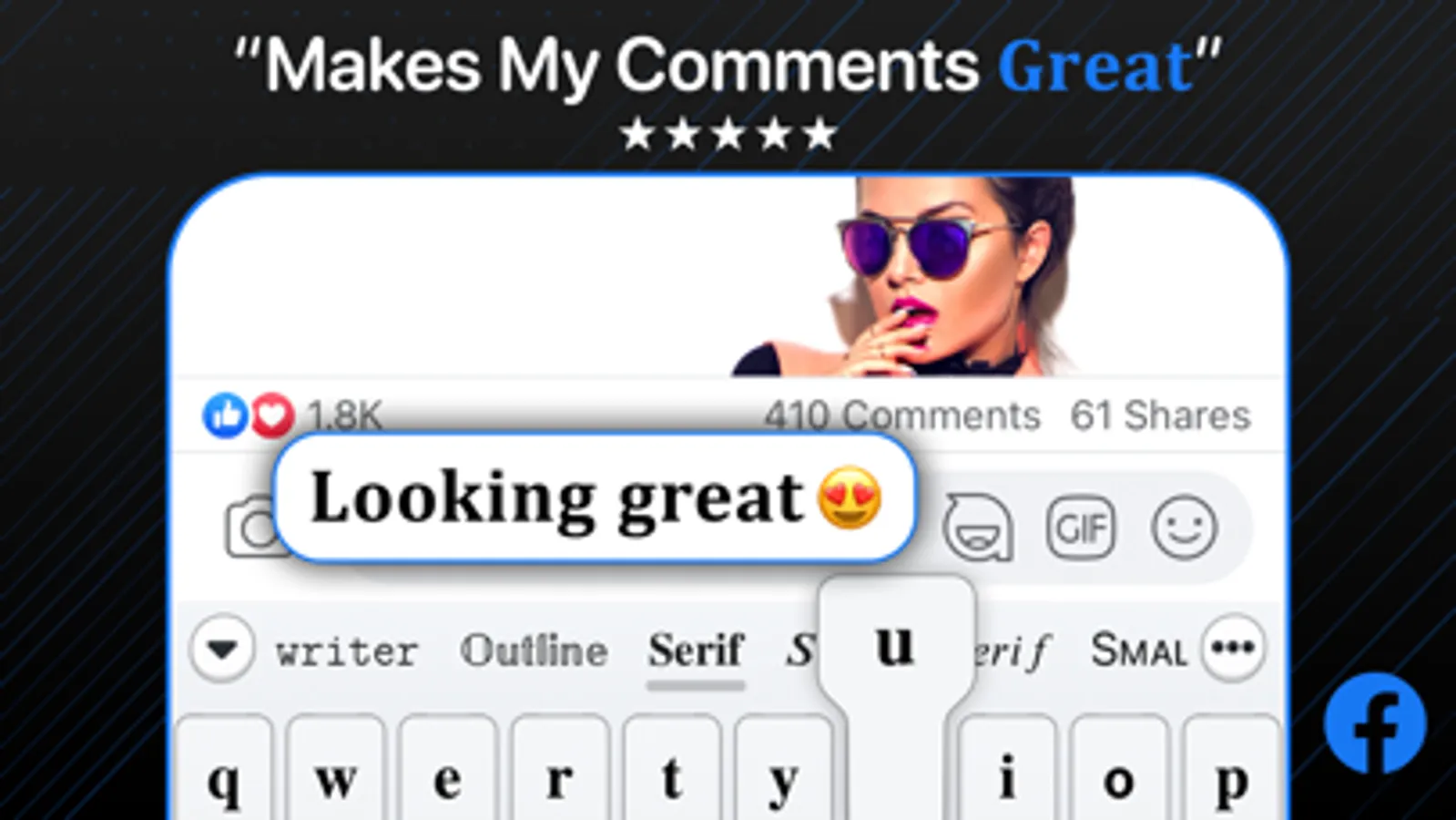1456x820 pixels.
Task: Tap the camera icon in comment bar
Action: point(251,526)
